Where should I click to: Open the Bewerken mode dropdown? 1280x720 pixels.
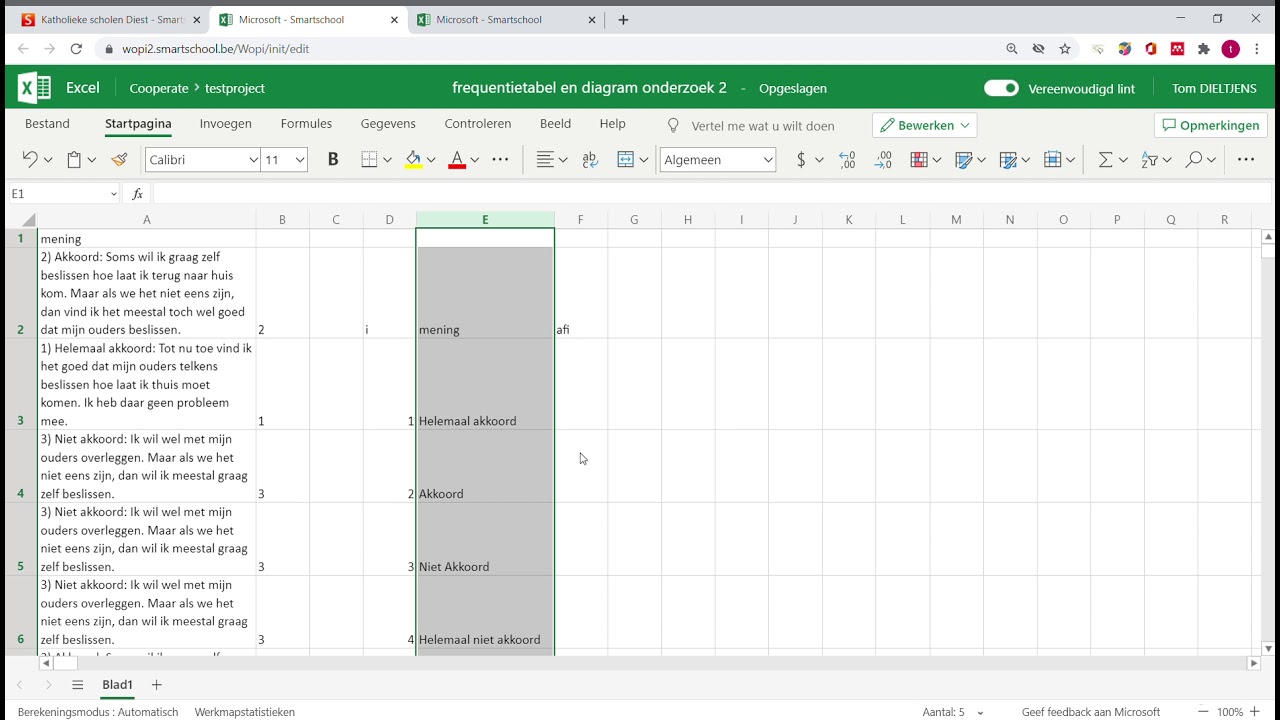coord(925,125)
